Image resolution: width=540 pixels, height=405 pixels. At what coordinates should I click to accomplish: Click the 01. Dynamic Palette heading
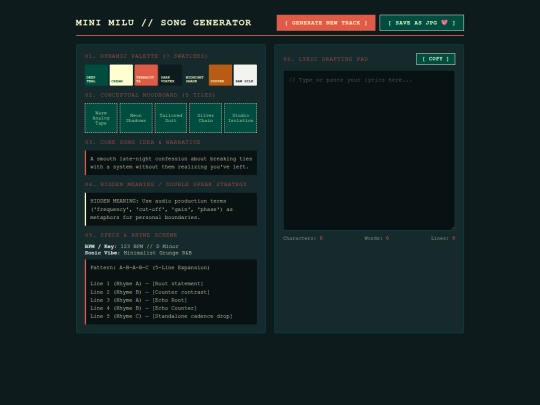point(146,56)
